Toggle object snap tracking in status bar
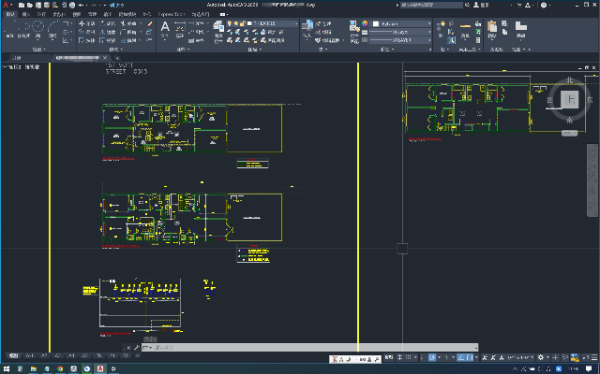Screen dimensions: 600x374 461,357
